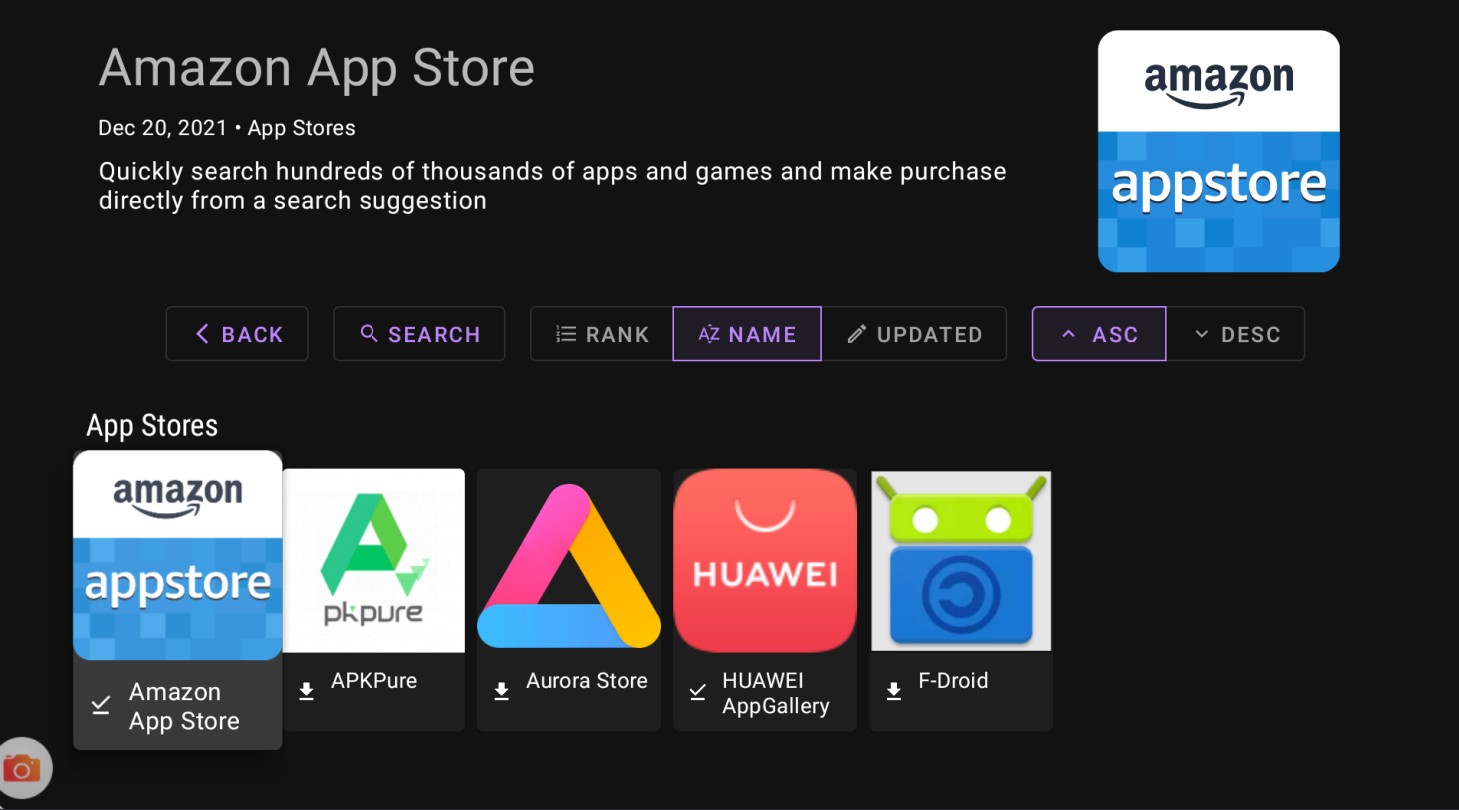
Task: Open SEARCH for apps
Action: pos(419,334)
